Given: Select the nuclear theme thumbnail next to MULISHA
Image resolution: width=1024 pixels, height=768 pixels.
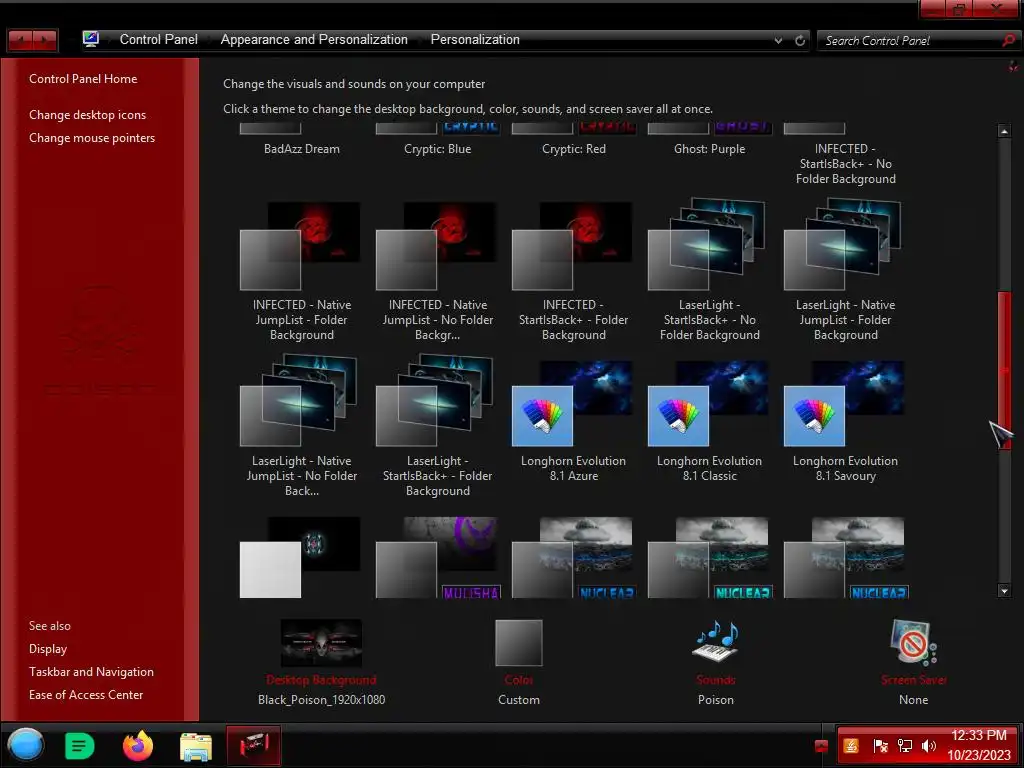Looking at the screenshot, I should [573, 557].
